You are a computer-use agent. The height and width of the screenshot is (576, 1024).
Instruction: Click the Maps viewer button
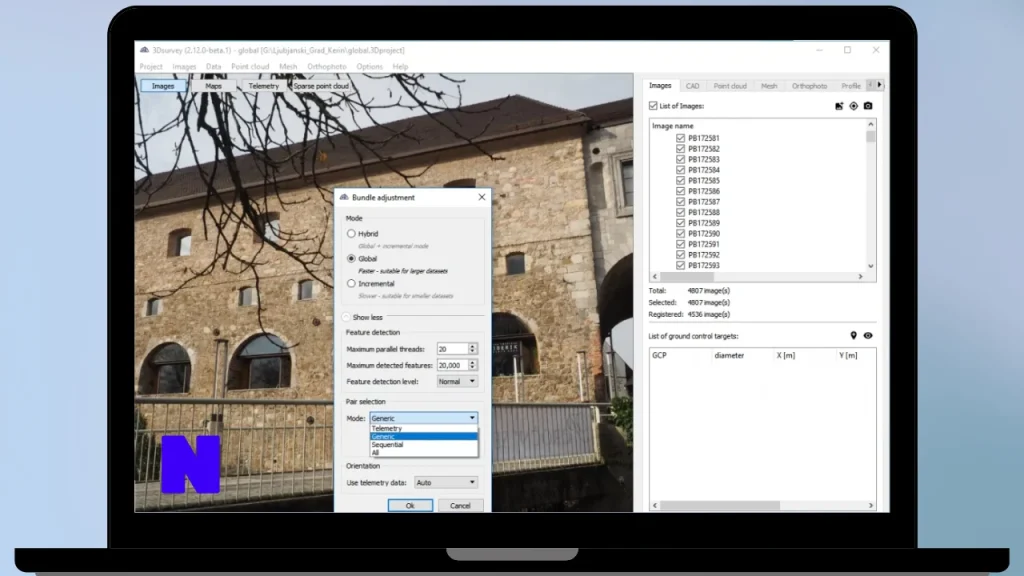[x=214, y=86]
